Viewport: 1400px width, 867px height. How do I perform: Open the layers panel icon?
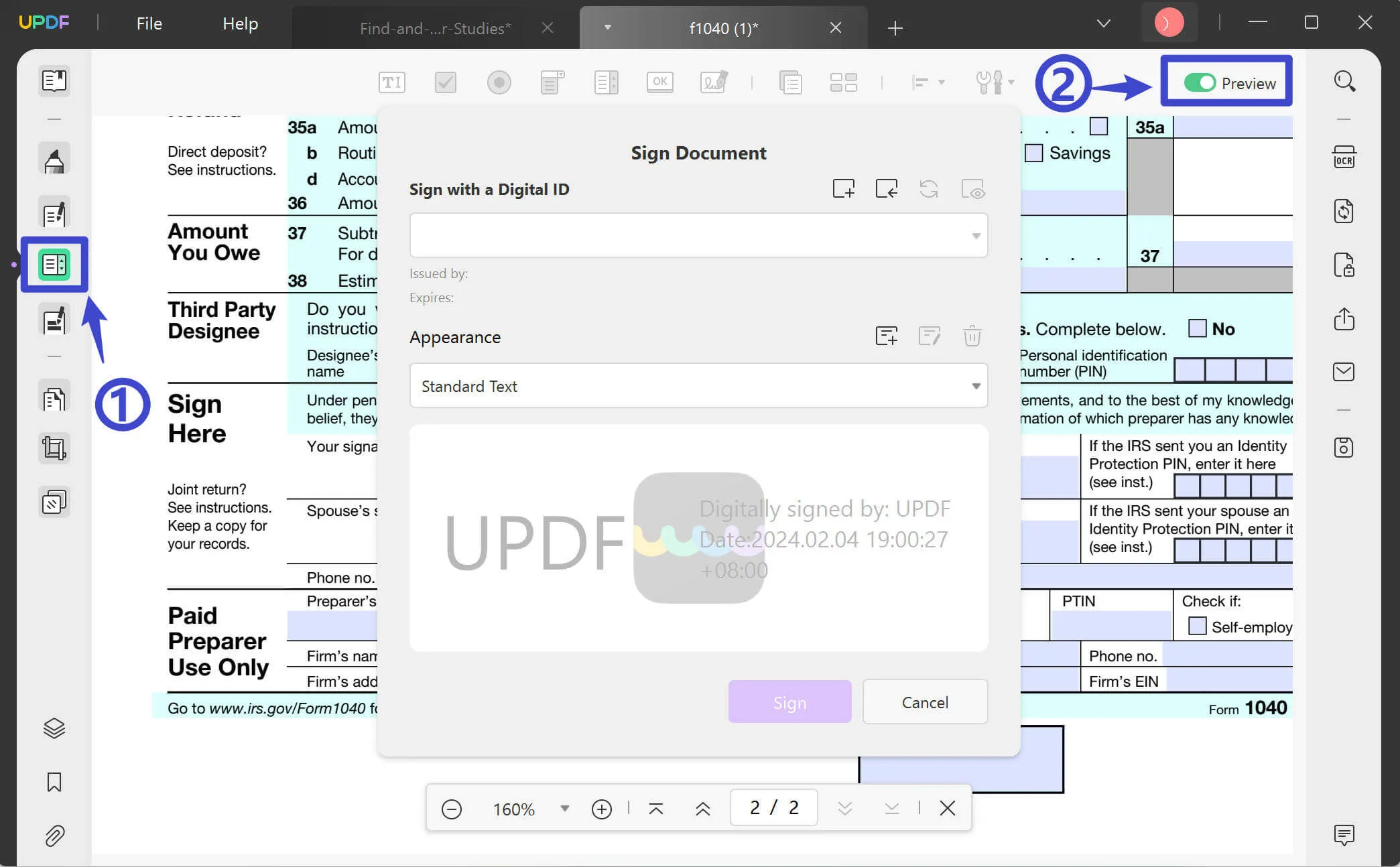(x=54, y=728)
